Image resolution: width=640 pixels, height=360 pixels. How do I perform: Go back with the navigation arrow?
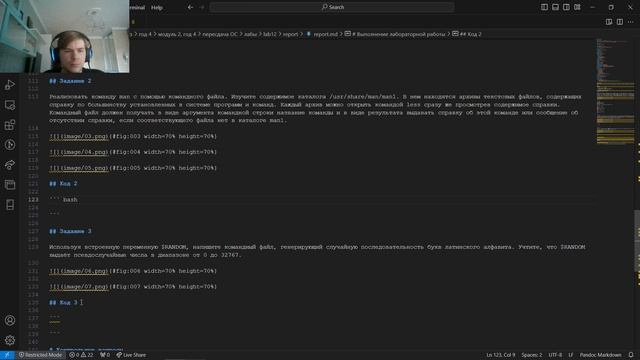[x=190, y=7]
